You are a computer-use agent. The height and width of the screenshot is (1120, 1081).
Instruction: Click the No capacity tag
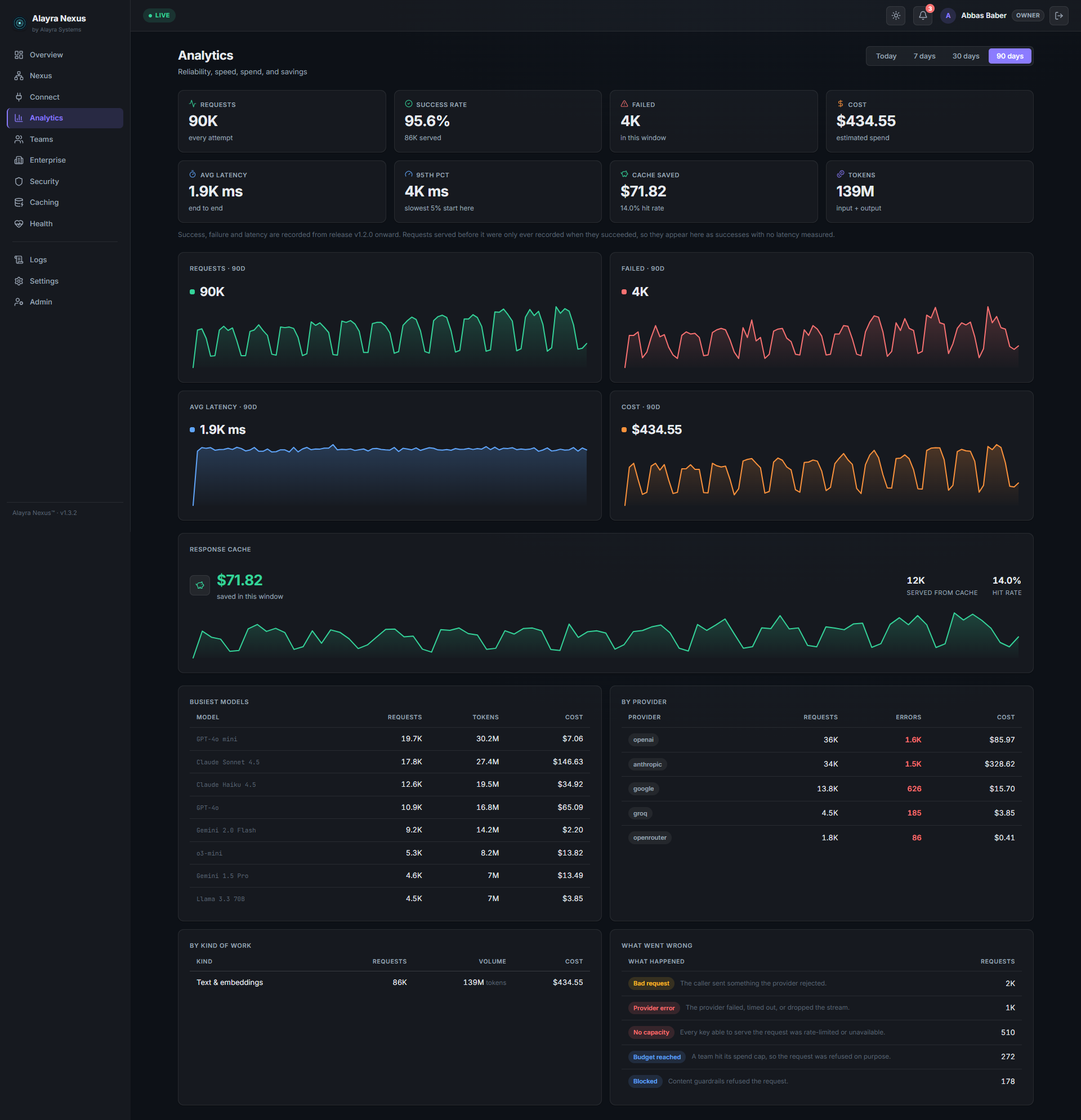[x=651, y=1033]
